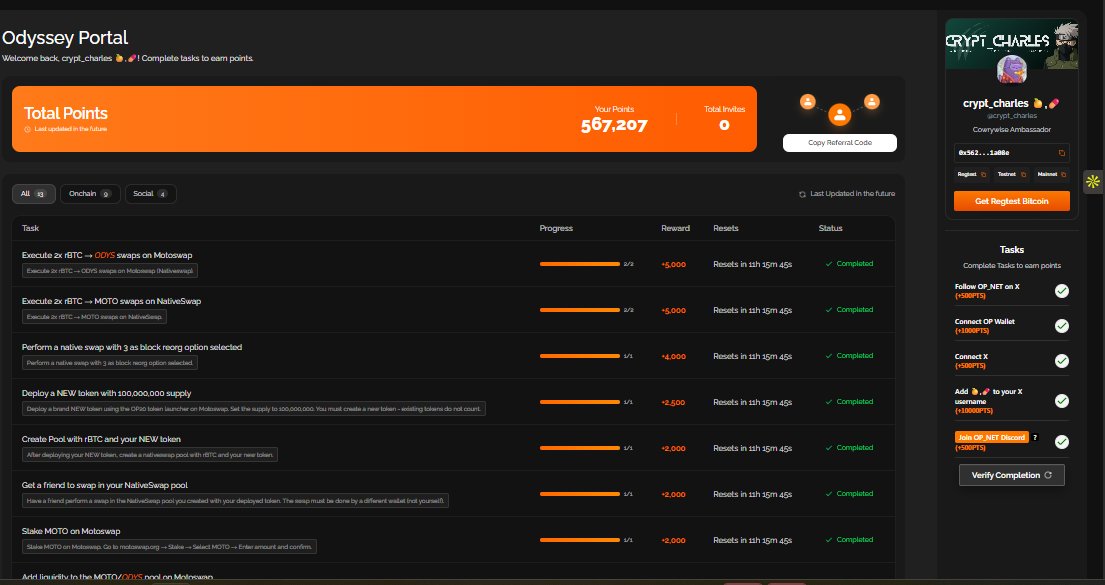Click the profile banner image
The width and height of the screenshot is (1105, 585).
tap(1011, 44)
